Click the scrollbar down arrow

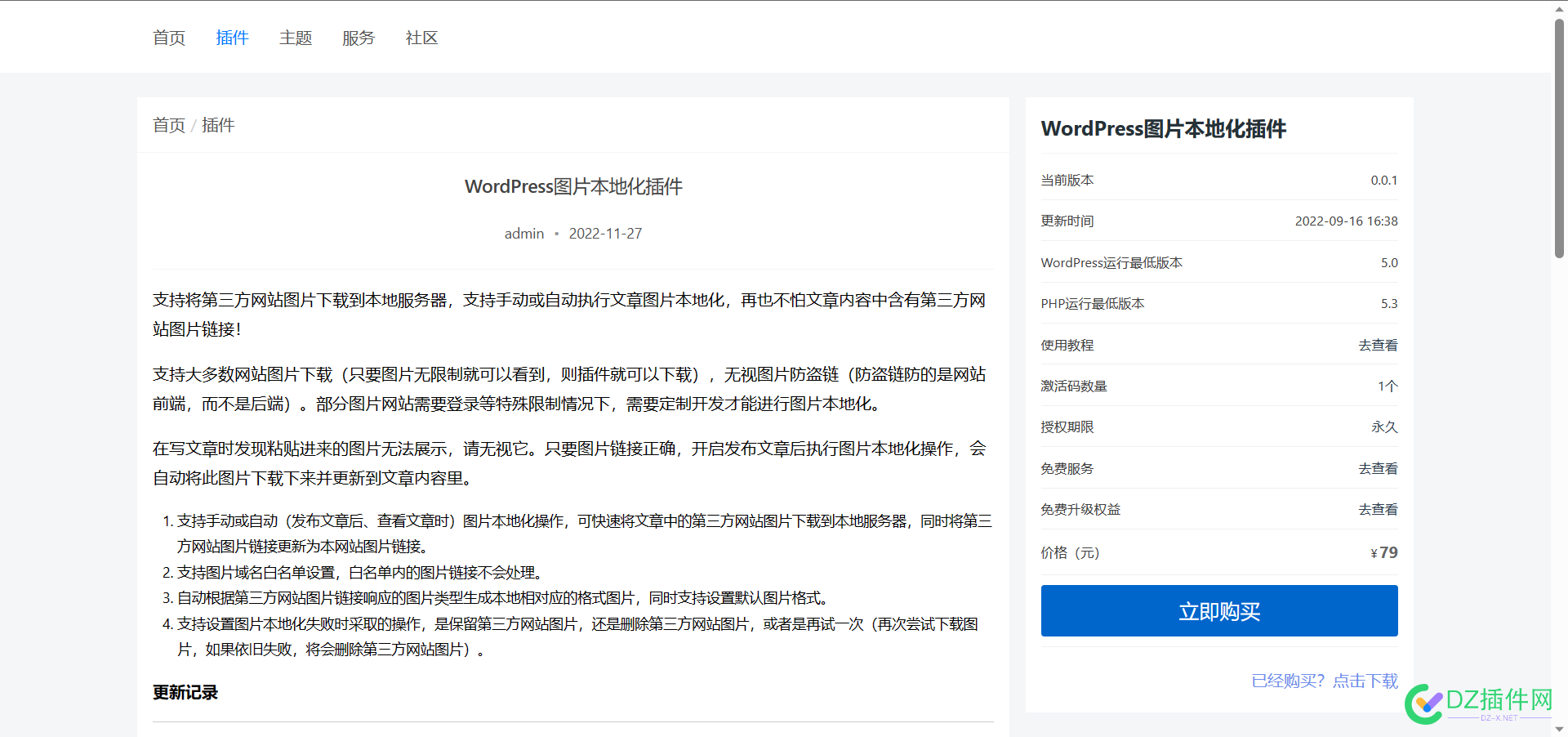click(x=1559, y=729)
